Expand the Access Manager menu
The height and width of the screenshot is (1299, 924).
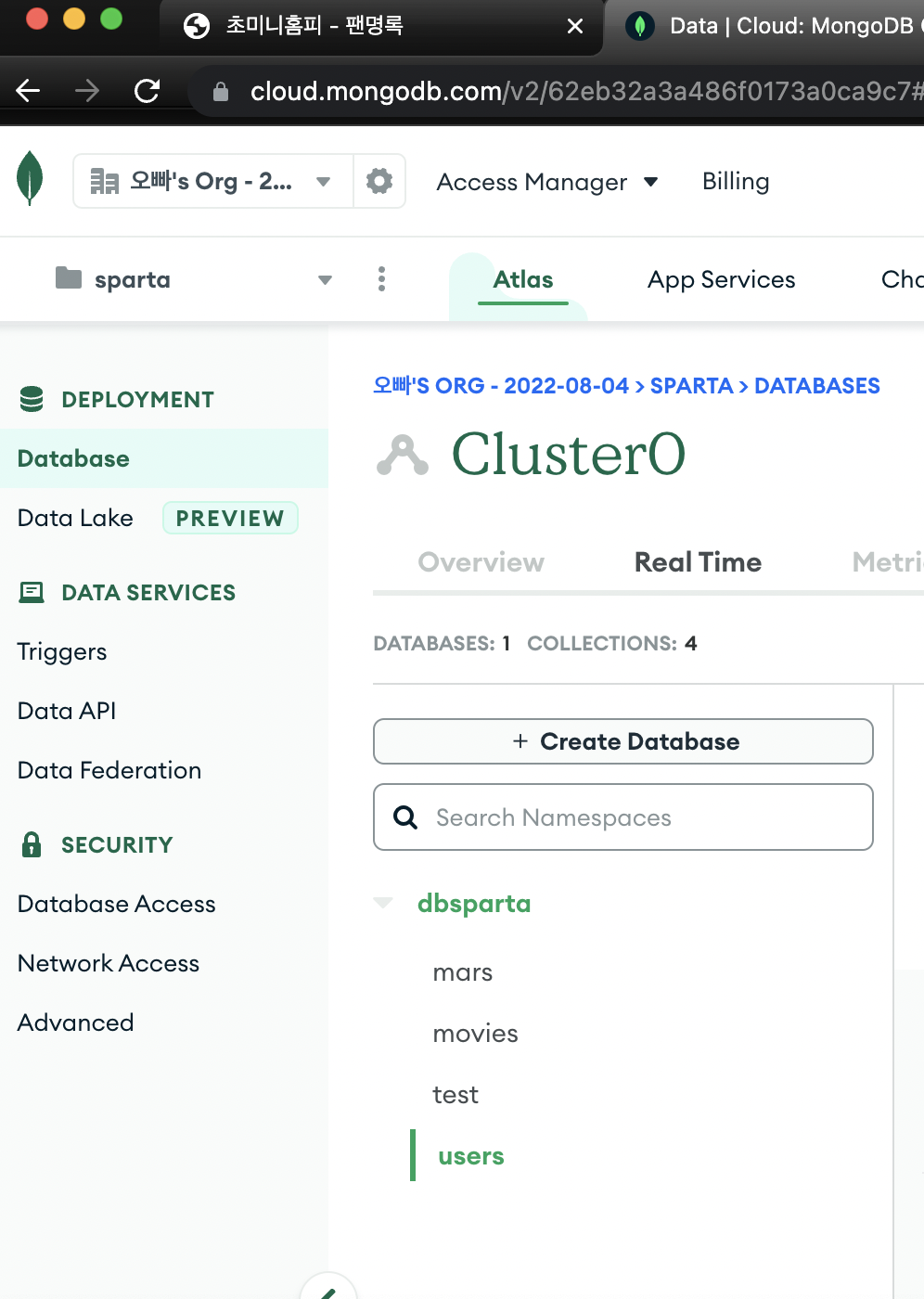coord(547,182)
